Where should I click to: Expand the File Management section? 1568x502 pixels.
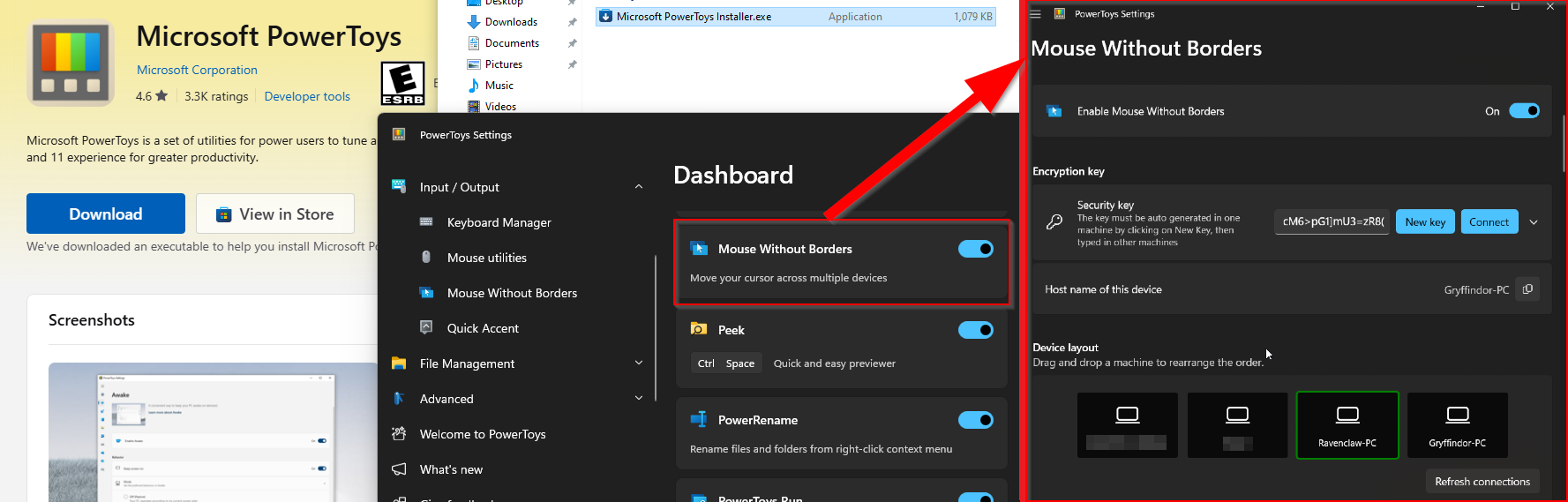[639, 363]
